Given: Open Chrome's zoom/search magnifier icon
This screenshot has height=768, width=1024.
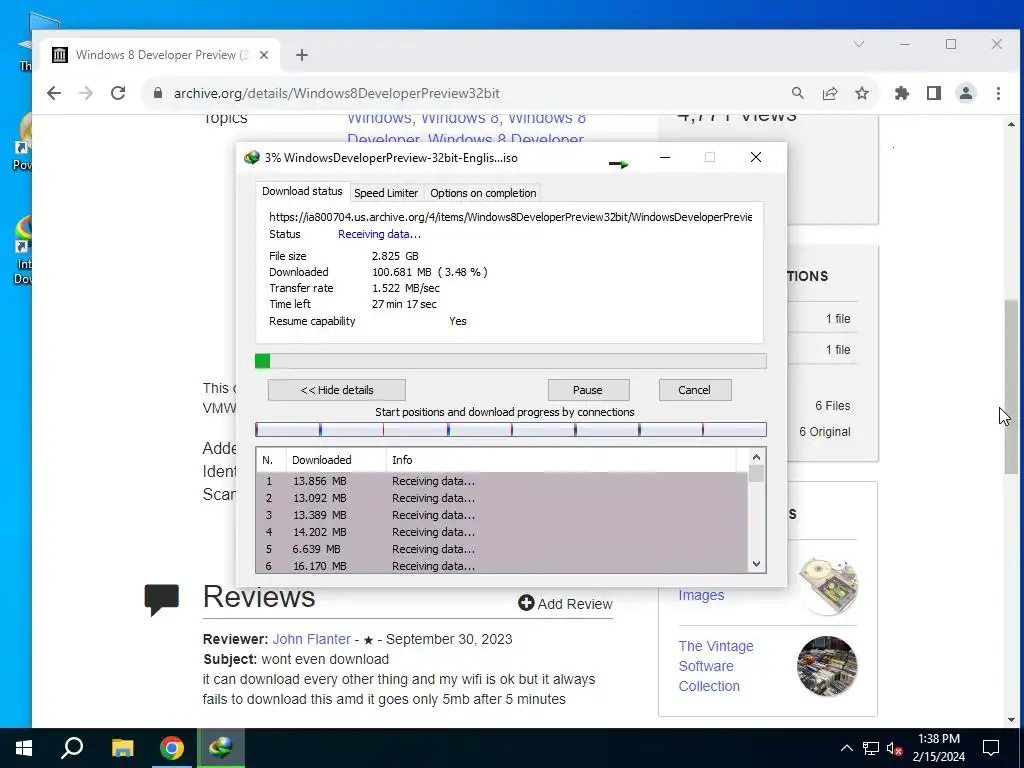Looking at the screenshot, I should pyautogui.click(x=797, y=93).
